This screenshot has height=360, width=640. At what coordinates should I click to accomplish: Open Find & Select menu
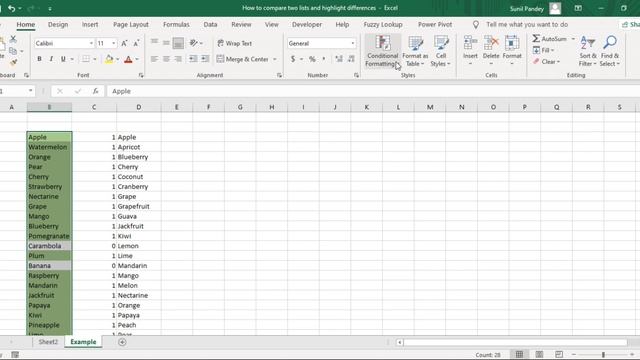(610, 51)
